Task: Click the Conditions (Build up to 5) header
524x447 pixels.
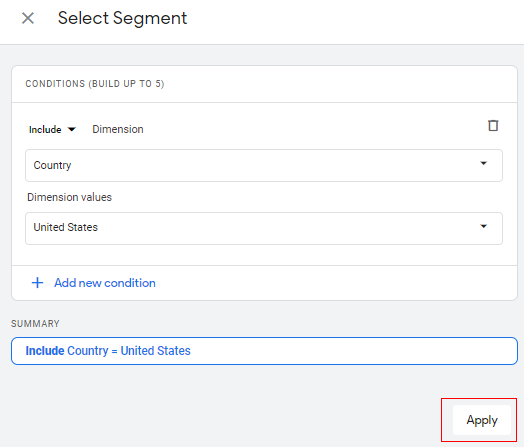Action: [95, 84]
